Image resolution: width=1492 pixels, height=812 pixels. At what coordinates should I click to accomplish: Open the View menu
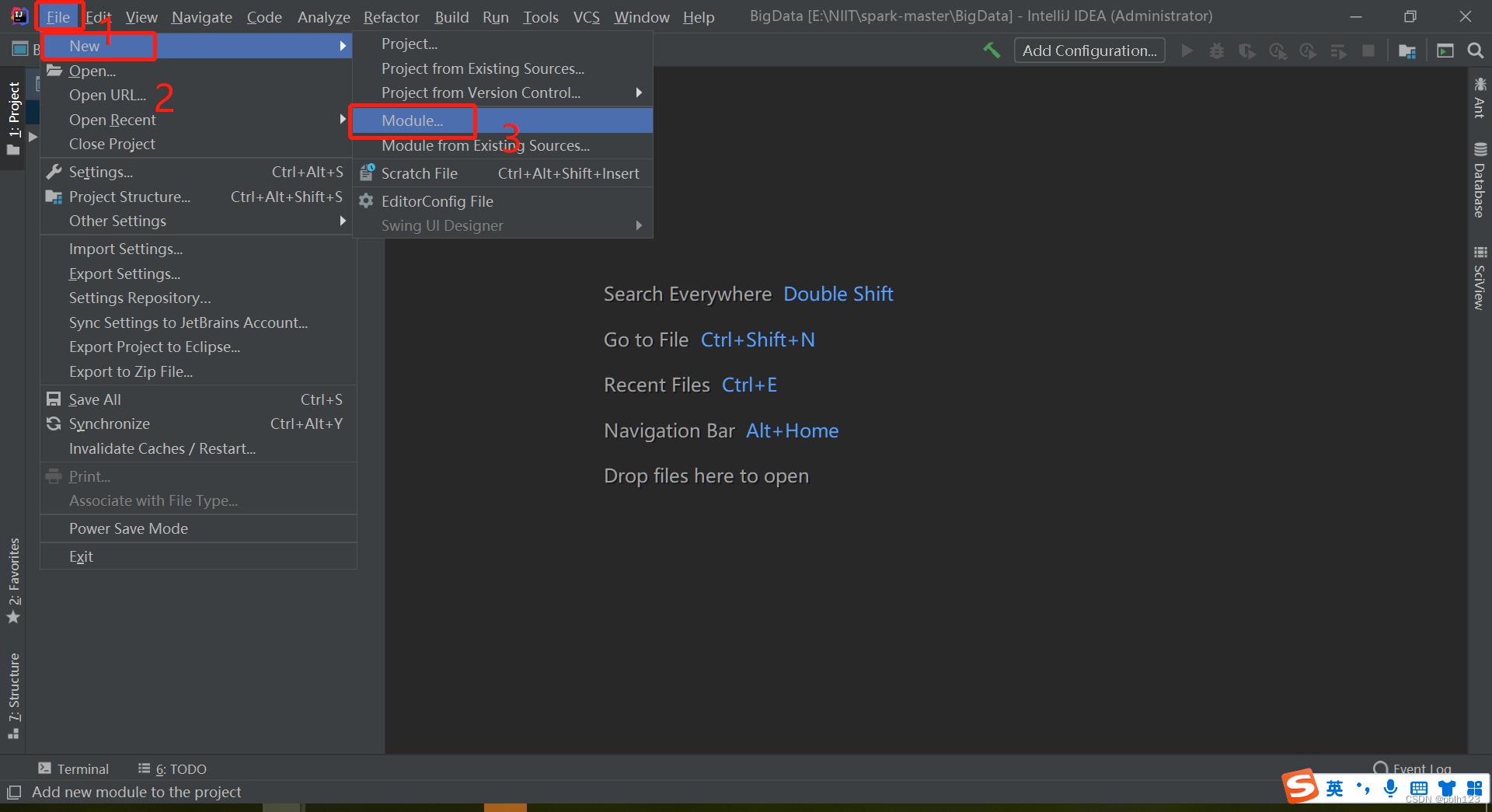coord(141,17)
